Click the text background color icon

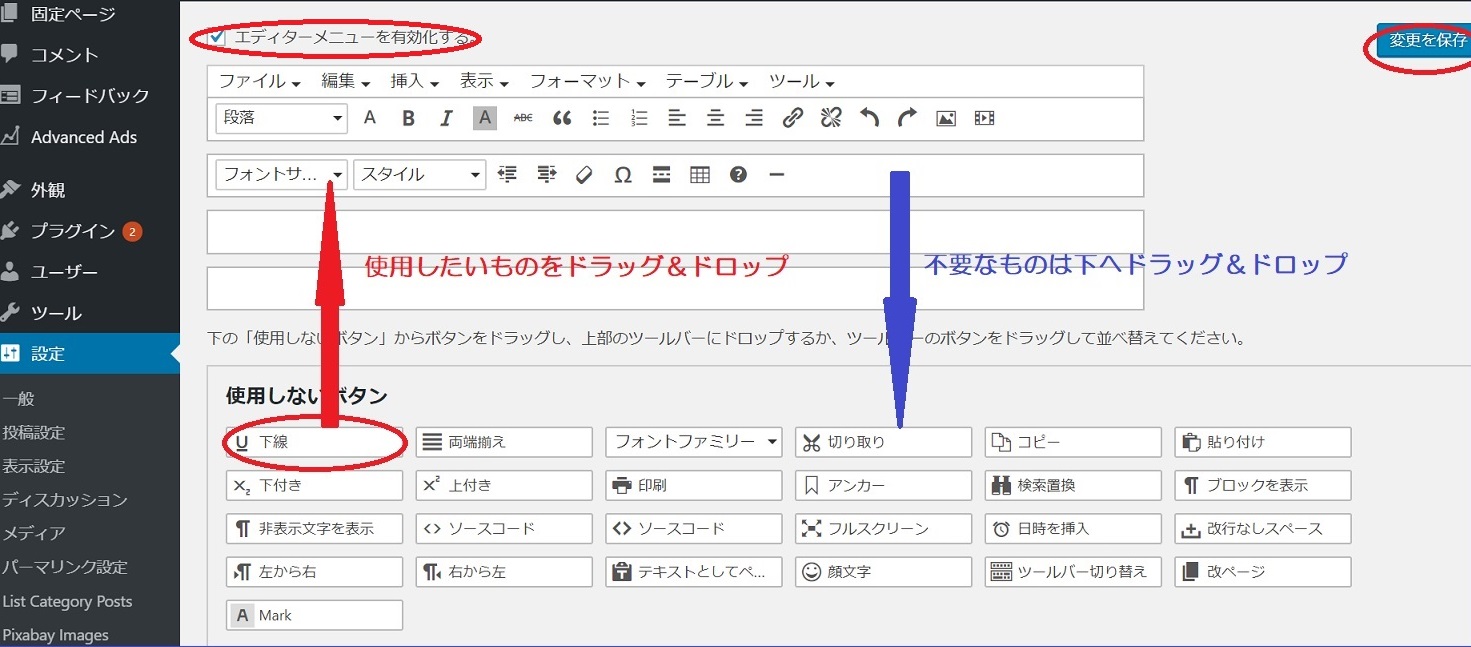click(x=485, y=118)
